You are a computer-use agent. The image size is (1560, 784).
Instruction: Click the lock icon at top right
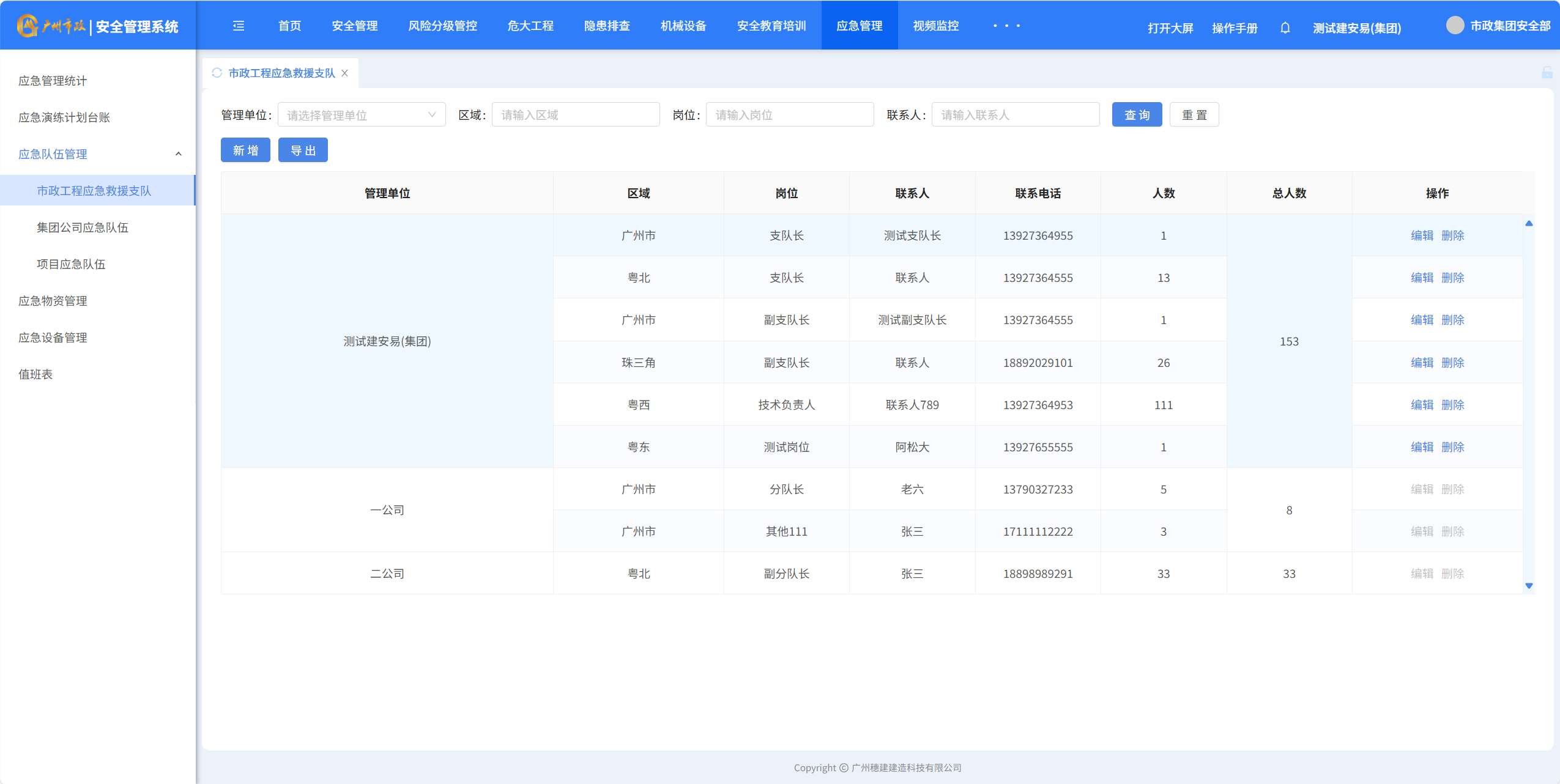1547,73
